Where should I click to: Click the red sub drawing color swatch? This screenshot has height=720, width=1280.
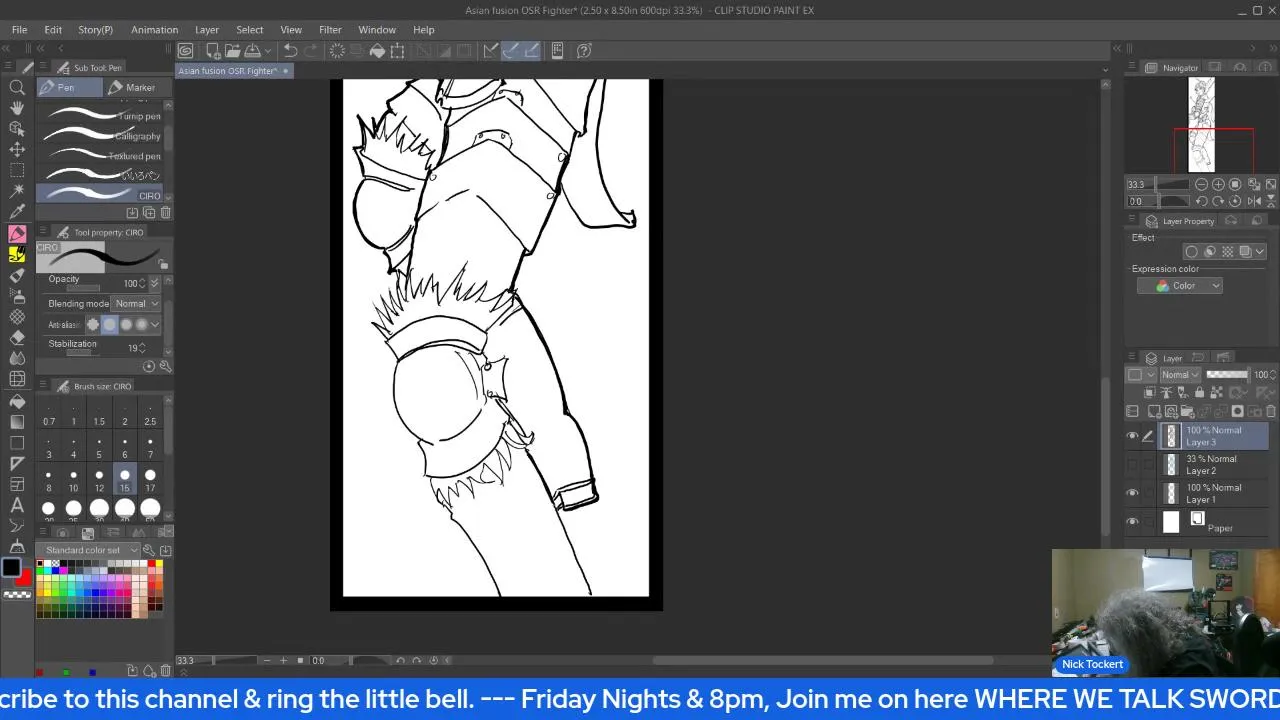point(24,579)
